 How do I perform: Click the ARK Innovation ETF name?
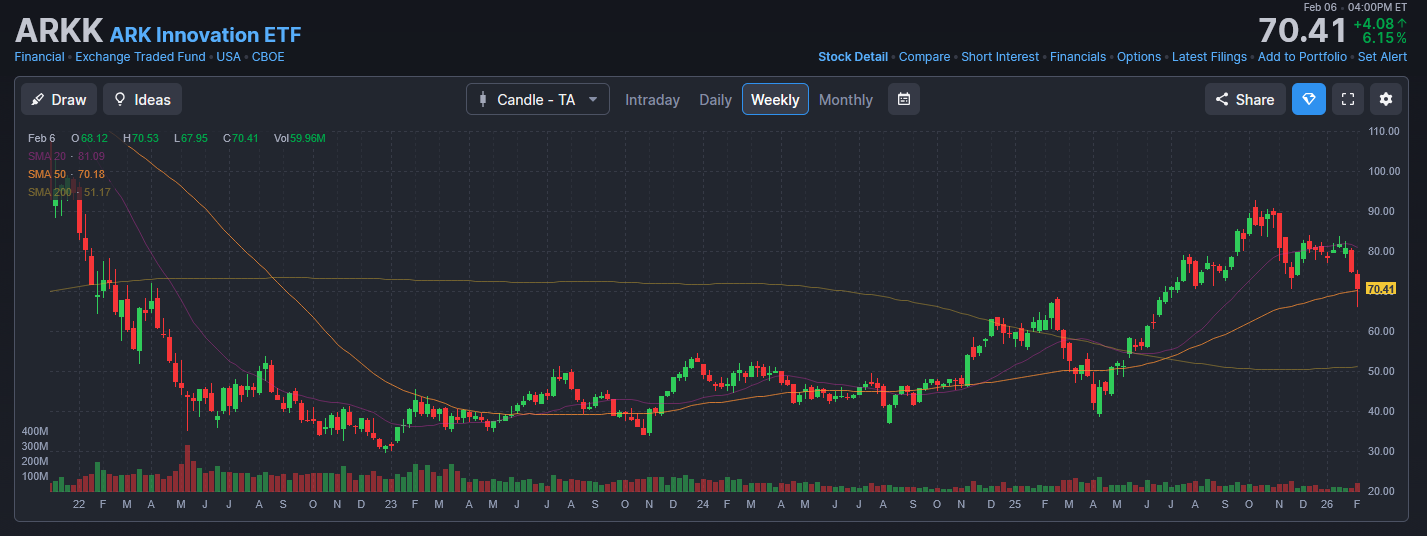tap(206, 35)
